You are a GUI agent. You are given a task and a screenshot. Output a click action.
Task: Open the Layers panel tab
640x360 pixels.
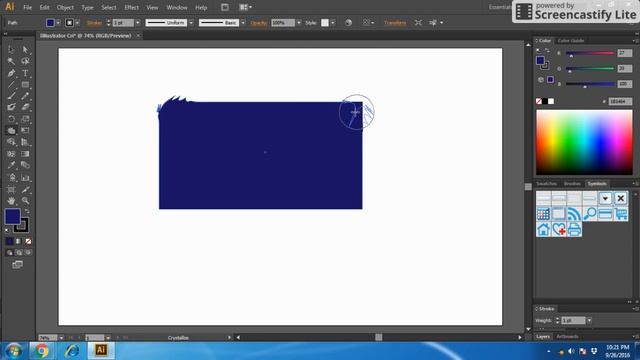click(x=543, y=337)
